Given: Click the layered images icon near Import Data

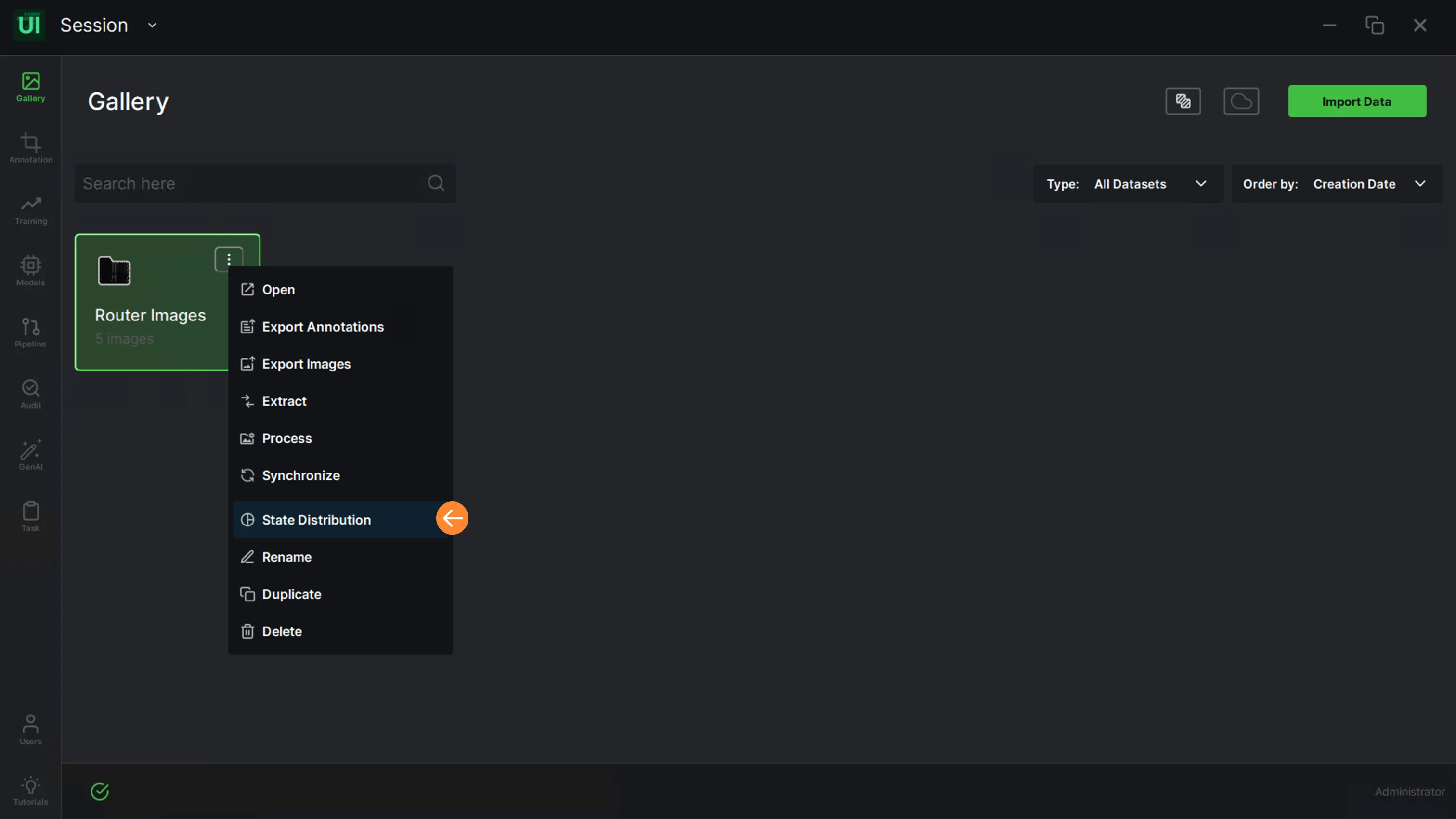Looking at the screenshot, I should click(1183, 101).
